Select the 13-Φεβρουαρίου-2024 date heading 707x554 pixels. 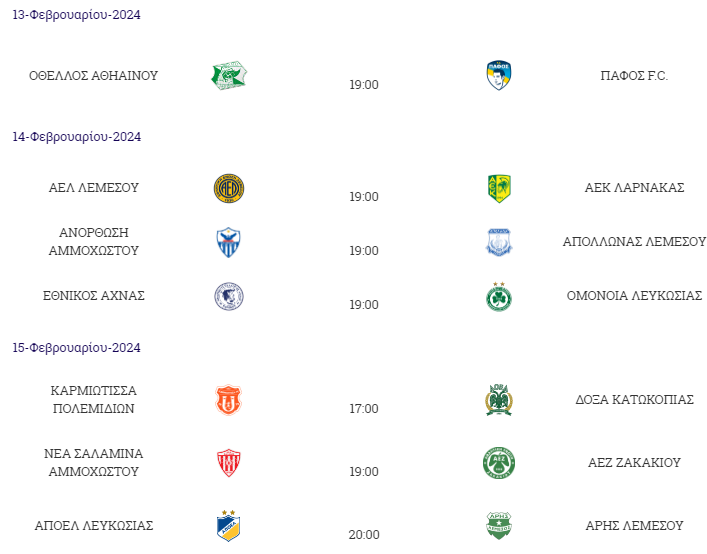[x=77, y=15]
